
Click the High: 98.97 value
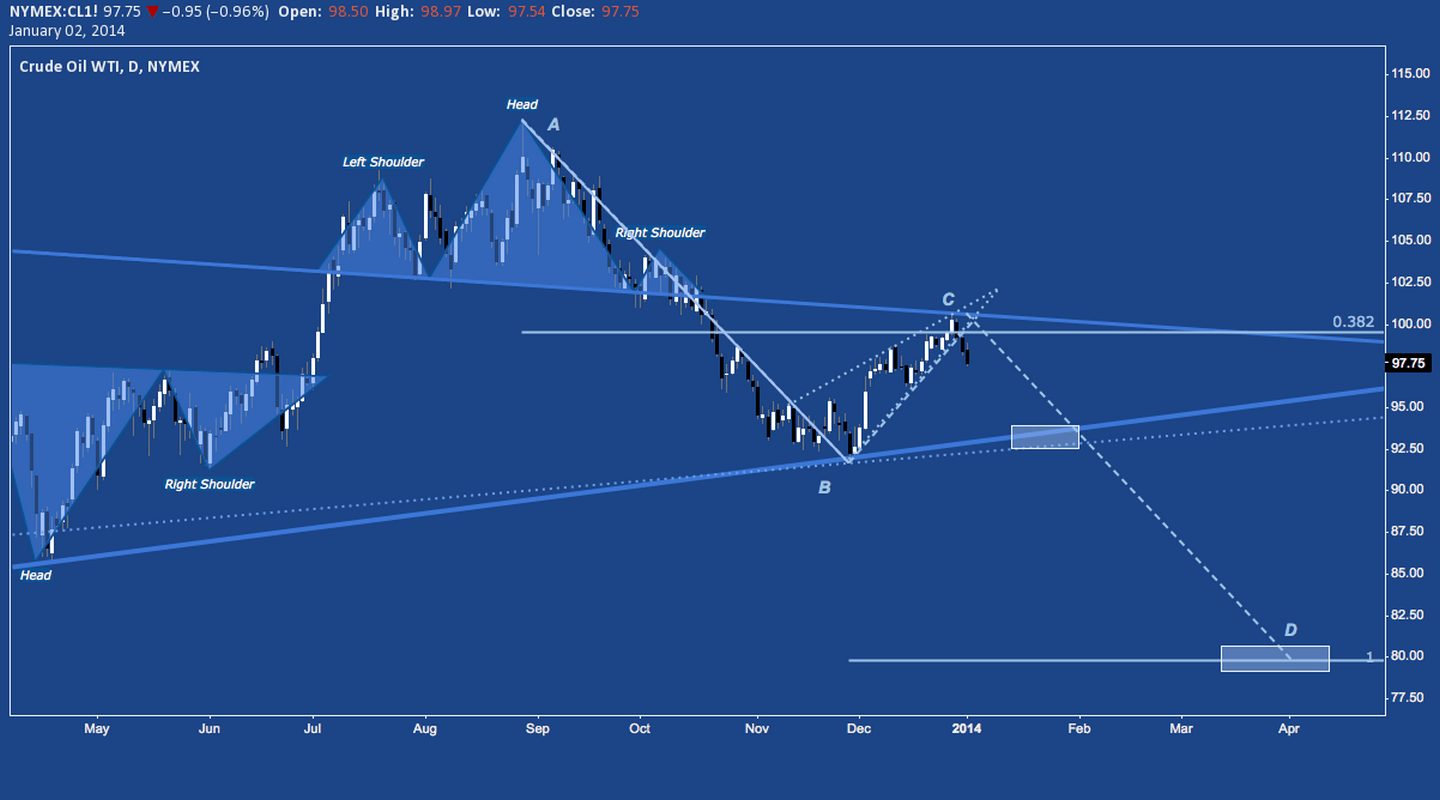tap(440, 12)
